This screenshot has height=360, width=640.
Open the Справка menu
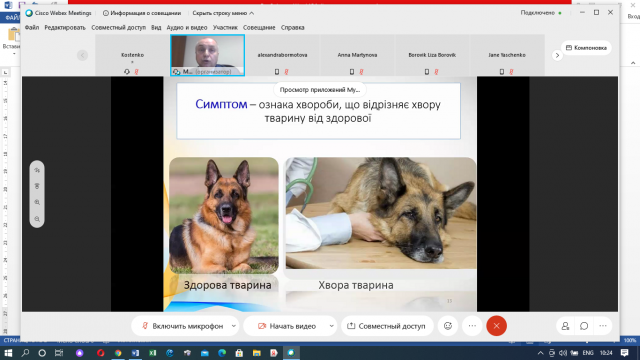(293, 27)
